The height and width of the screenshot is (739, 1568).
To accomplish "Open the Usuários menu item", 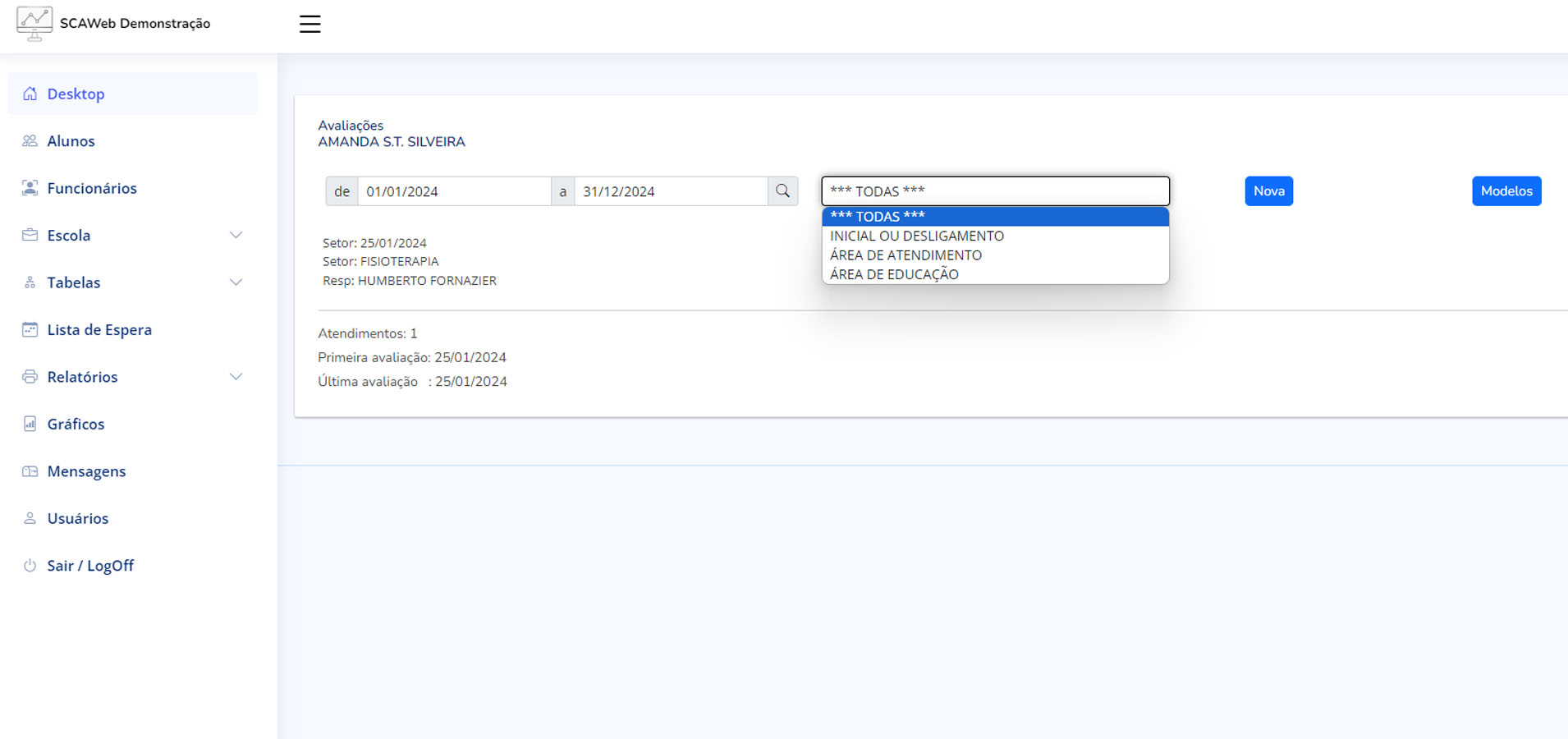I will click(x=77, y=519).
